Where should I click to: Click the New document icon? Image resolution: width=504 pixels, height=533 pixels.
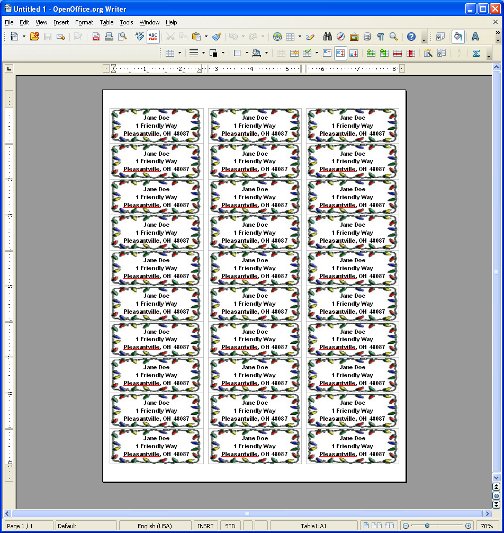point(14,37)
